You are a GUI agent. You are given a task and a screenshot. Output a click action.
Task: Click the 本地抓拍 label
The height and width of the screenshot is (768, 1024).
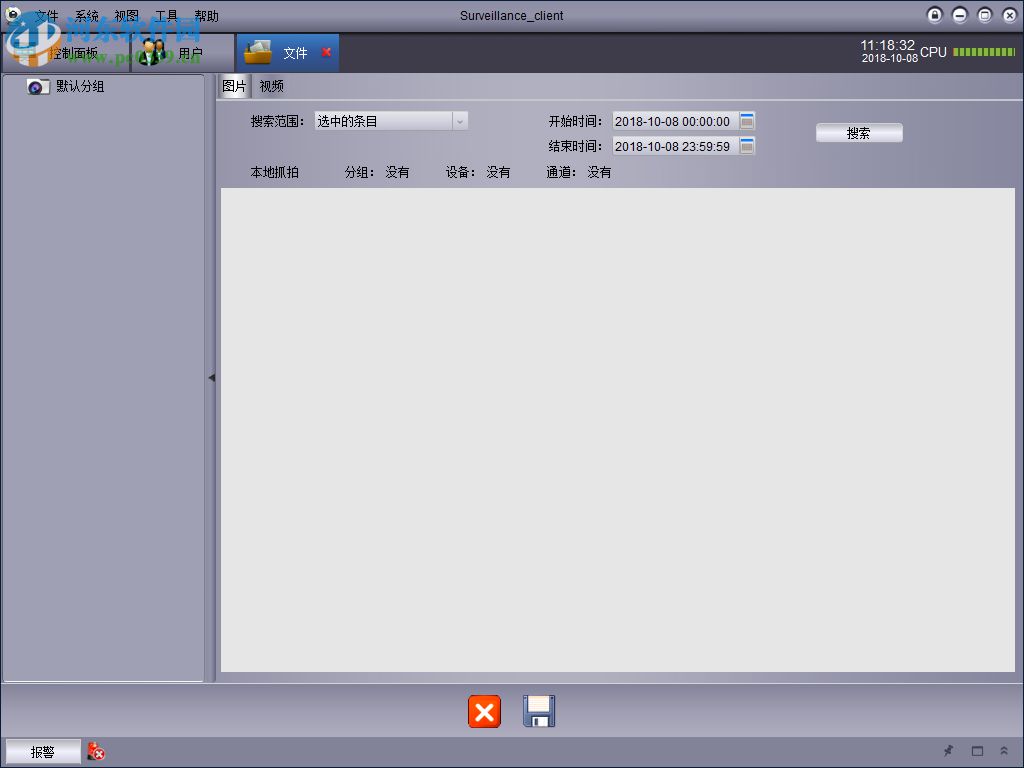tap(274, 172)
